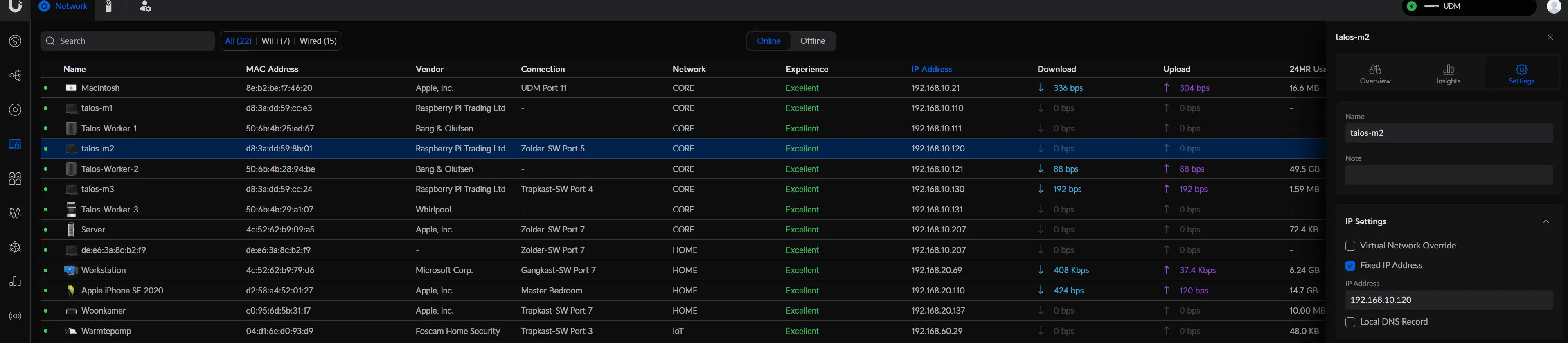Sort the table by IP Address column
This screenshot has height=343, width=1568.
coord(931,70)
